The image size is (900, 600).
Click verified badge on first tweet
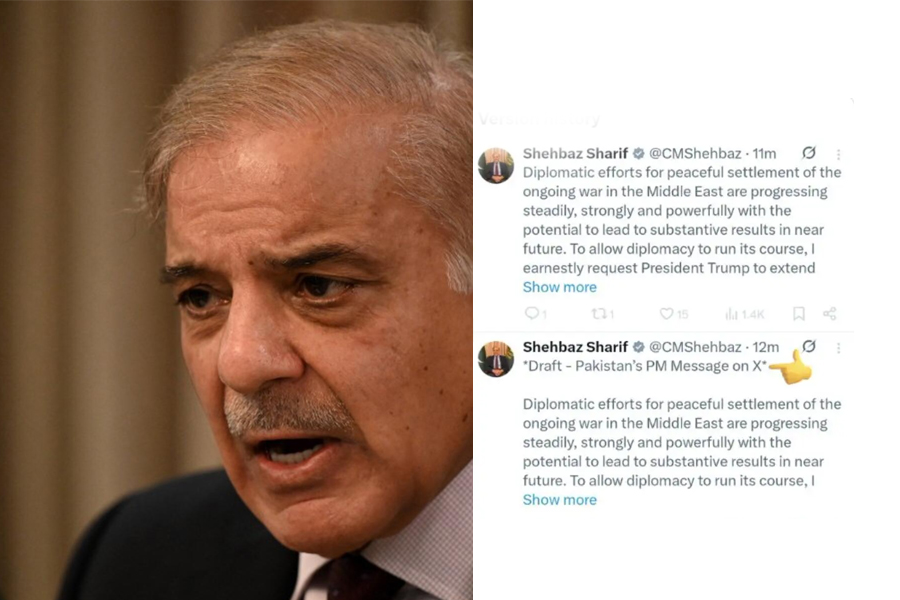(638, 153)
